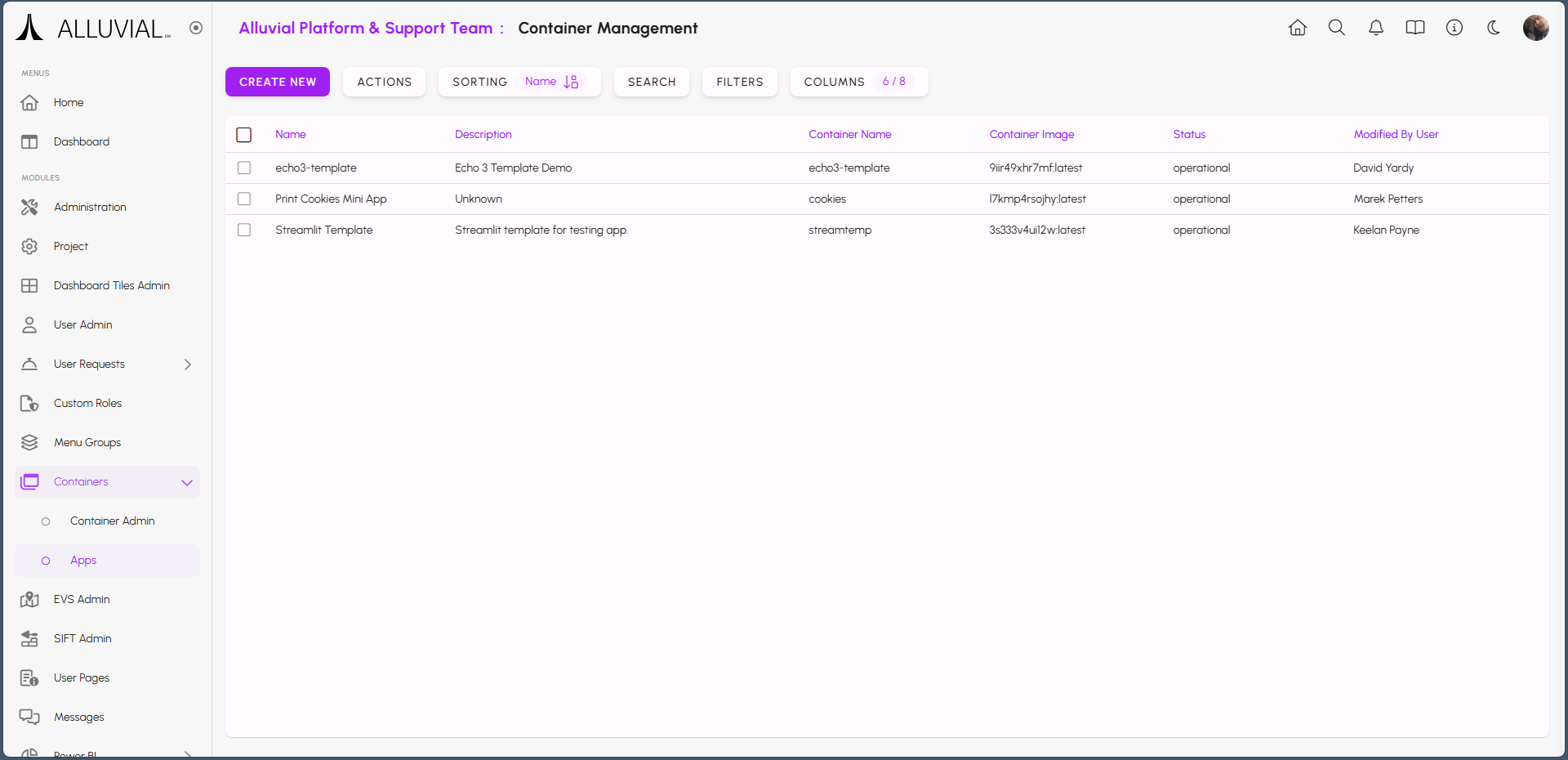Open the notifications bell
Image resolution: width=1568 pixels, height=760 pixels.
click(x=1375, y=28)
